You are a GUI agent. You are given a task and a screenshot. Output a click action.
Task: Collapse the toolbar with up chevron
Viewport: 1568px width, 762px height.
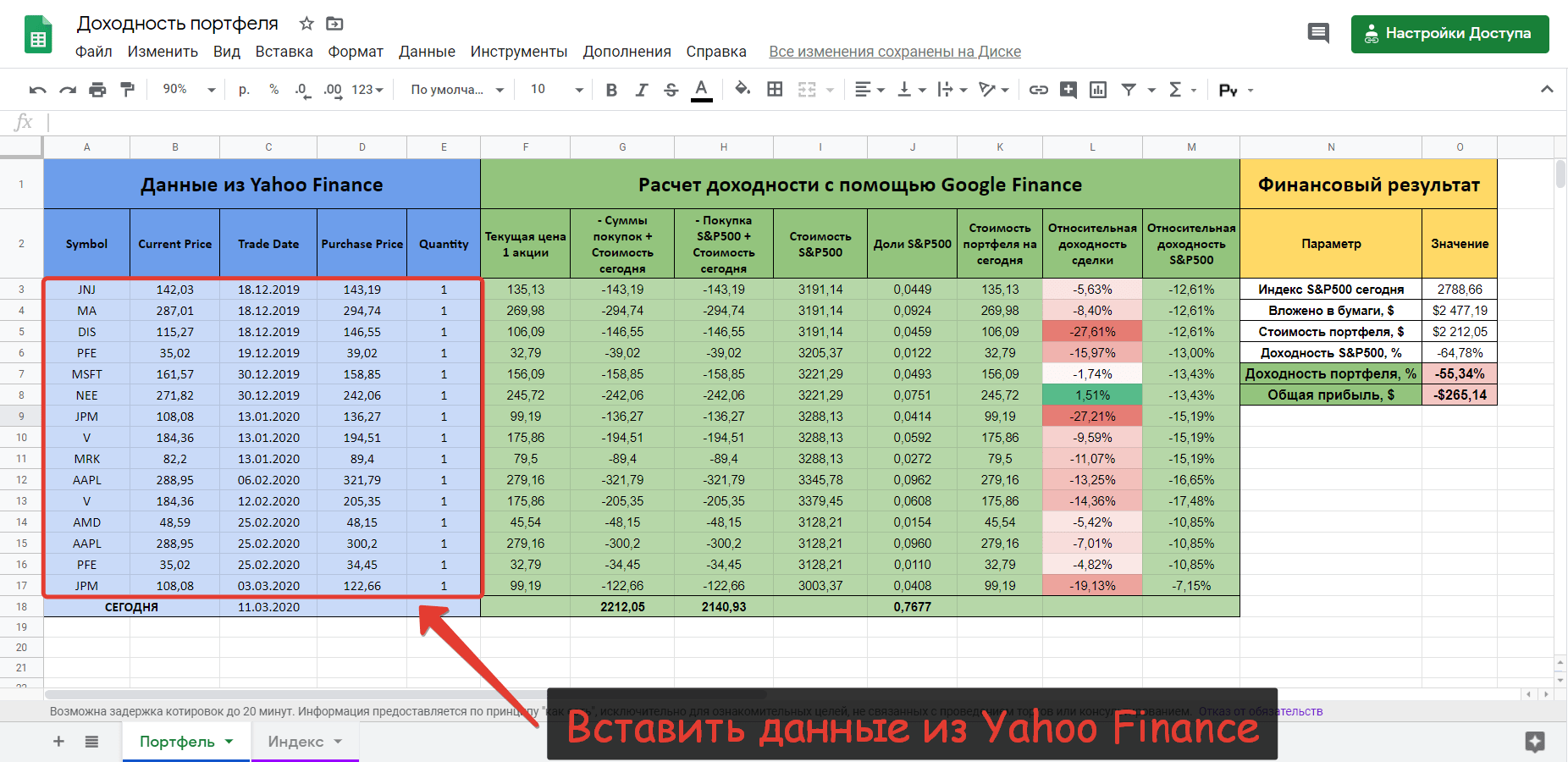tap(1547, 89)
